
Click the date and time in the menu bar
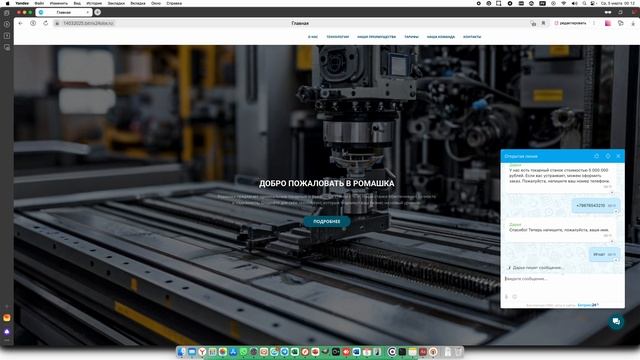point(618,3)
